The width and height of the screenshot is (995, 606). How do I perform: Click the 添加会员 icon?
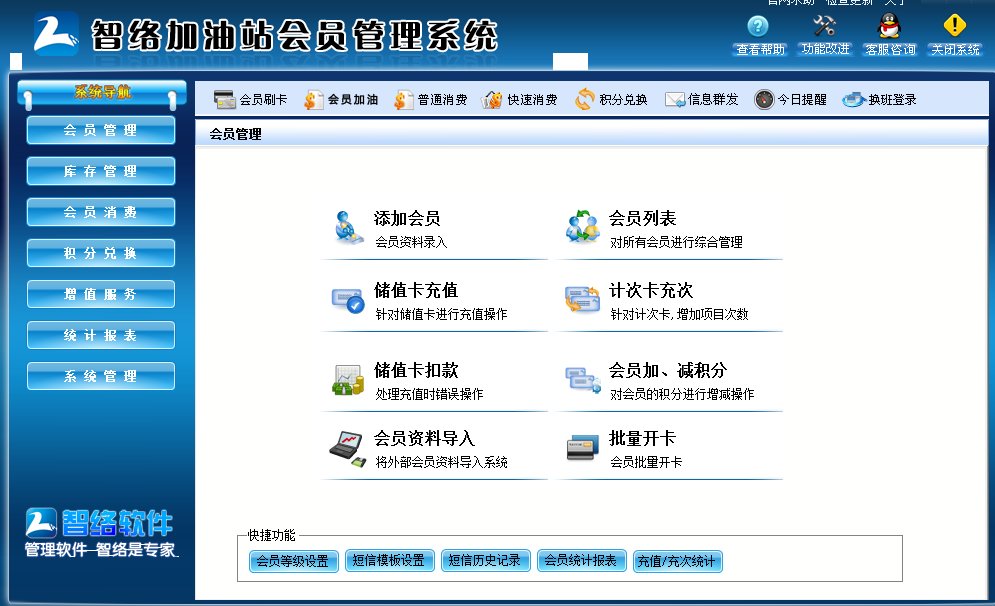(348, 228)
